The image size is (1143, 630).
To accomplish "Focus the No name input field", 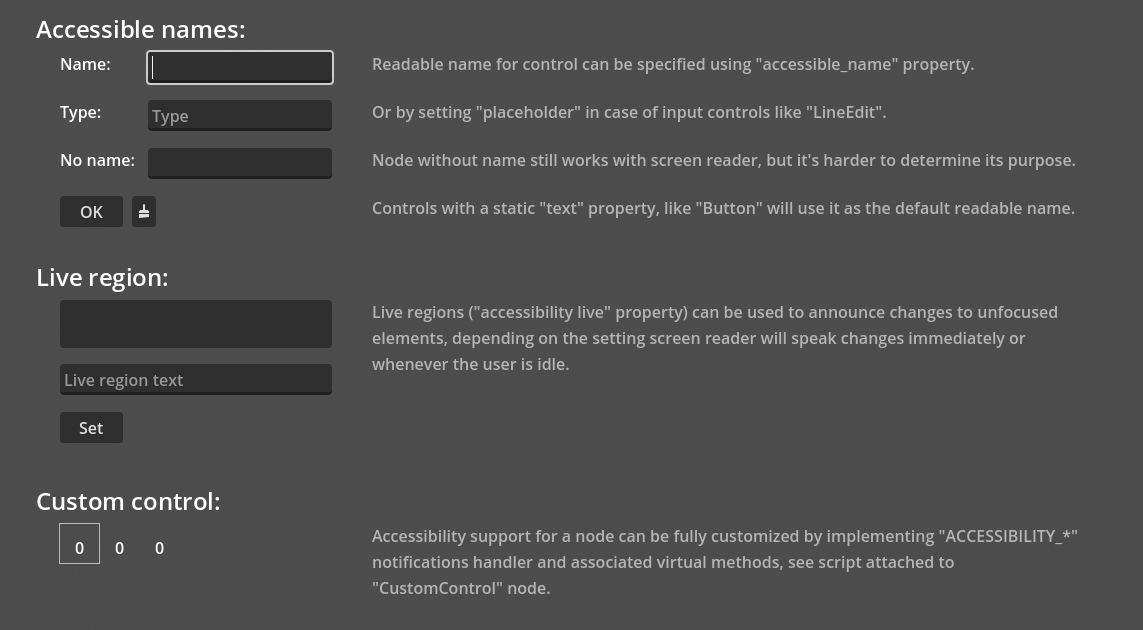I will [x=240, y=163].
